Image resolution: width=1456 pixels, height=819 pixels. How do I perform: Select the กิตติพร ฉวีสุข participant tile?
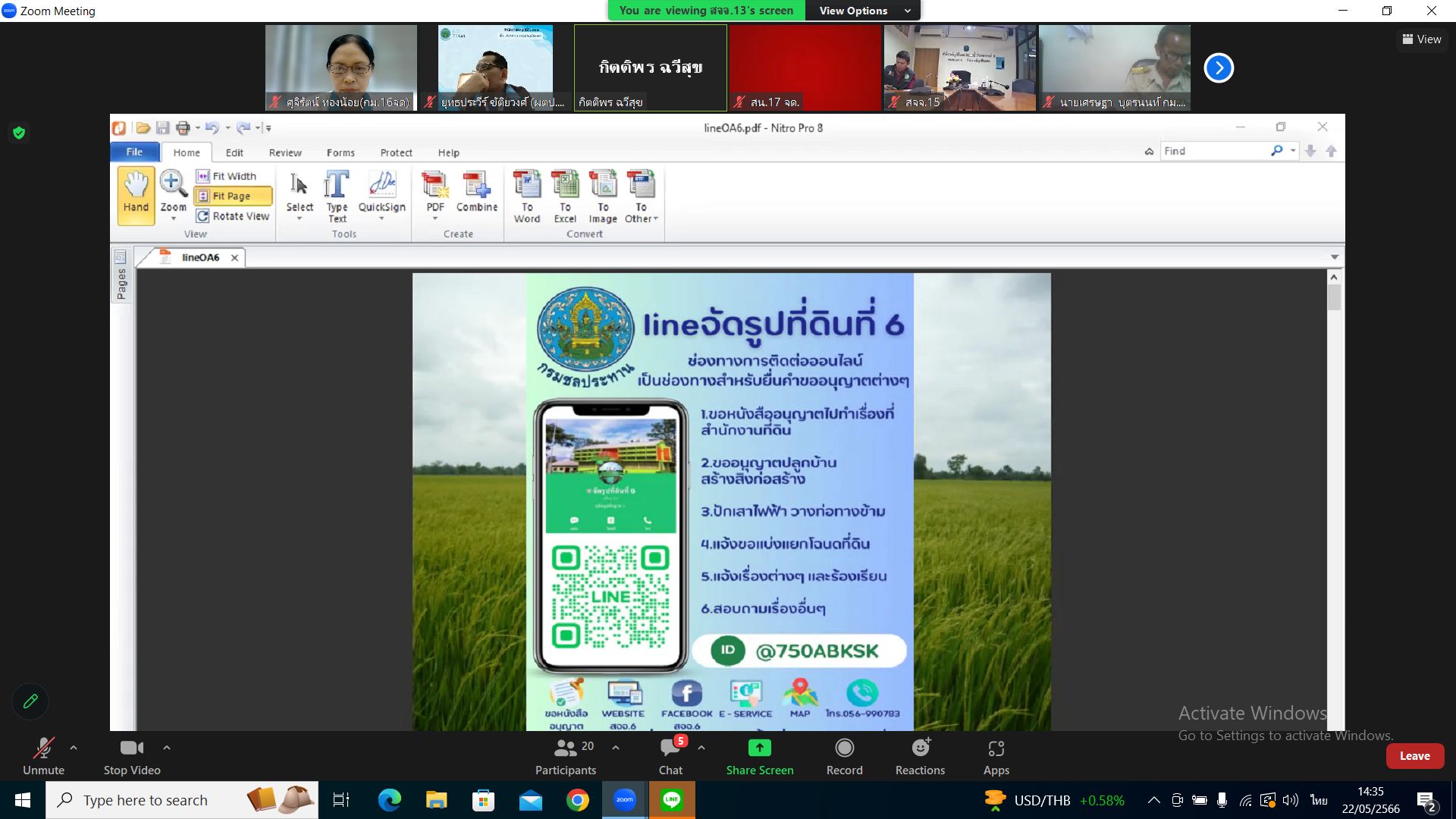tap(651, 67)
